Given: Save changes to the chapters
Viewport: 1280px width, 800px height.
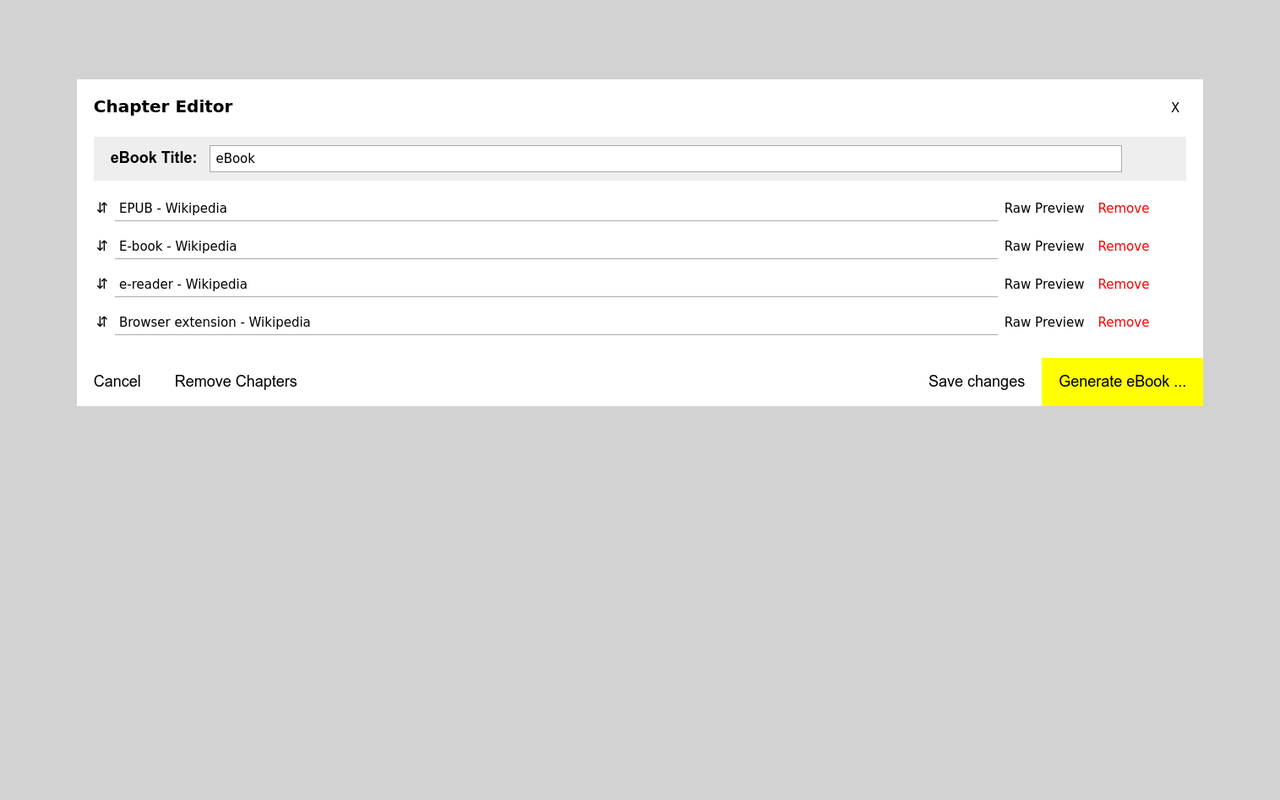Looking at the screenshot, I should point(976,381).
